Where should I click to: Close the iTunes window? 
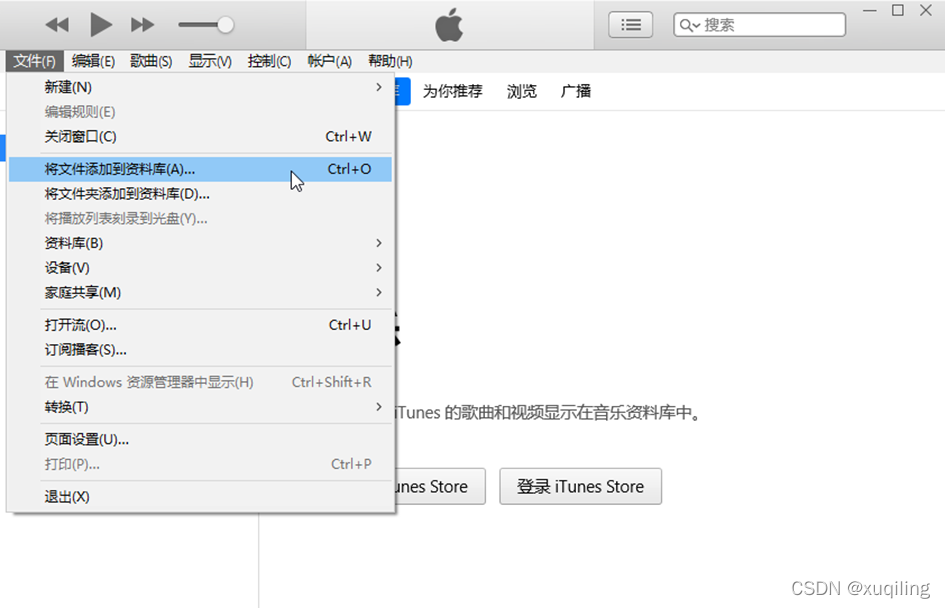926,11
